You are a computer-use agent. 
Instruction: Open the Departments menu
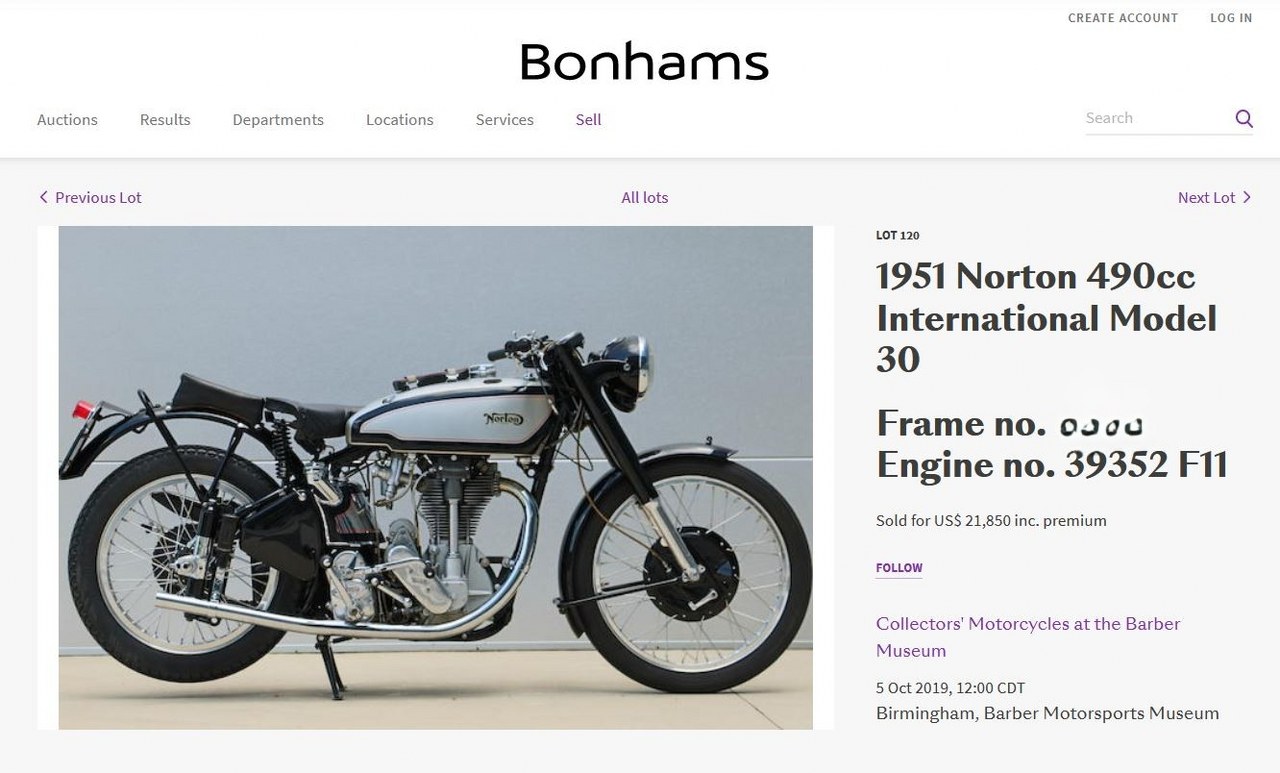tap(278, 120)
